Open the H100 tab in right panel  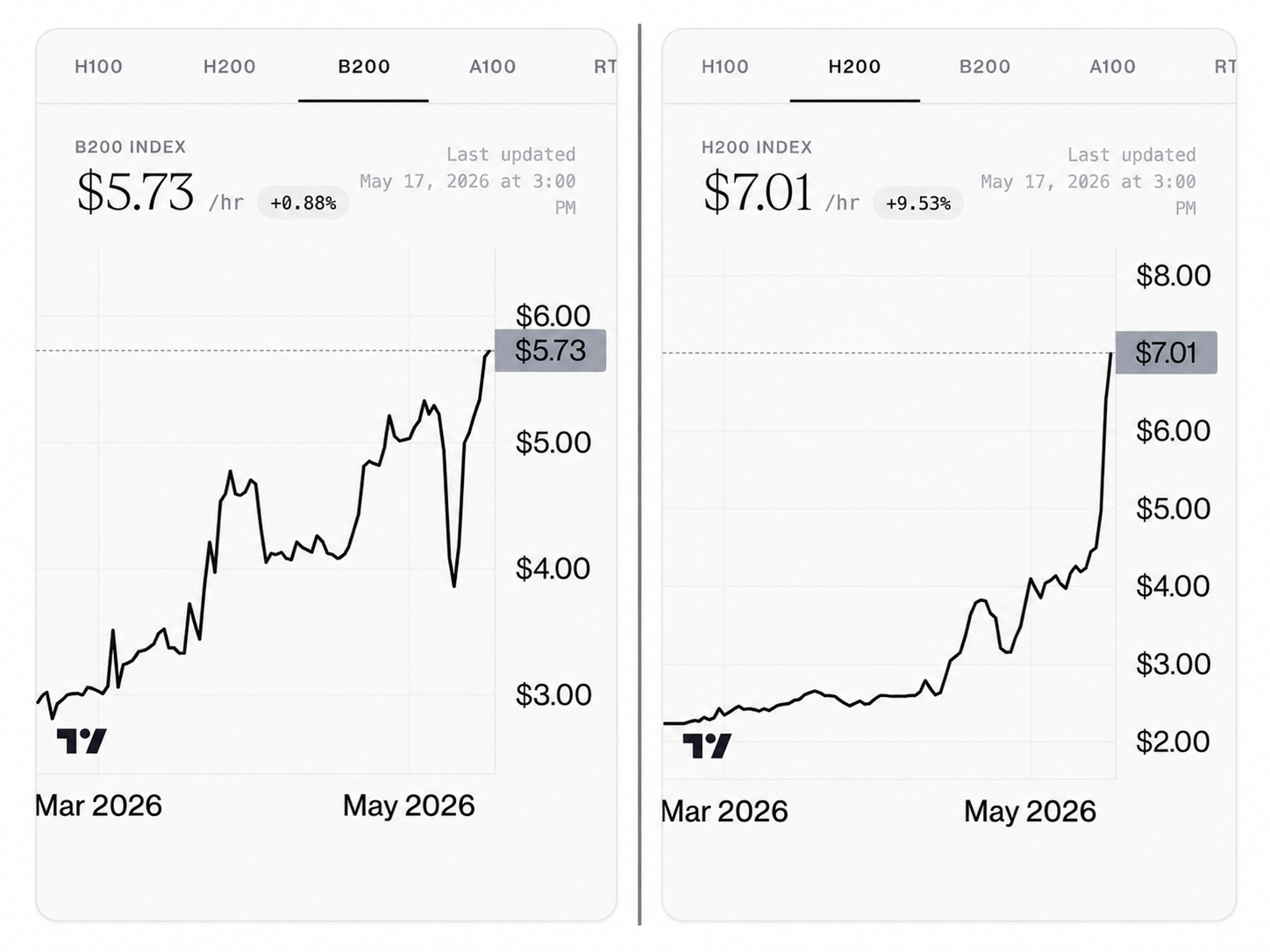click(x=724, y=67)
